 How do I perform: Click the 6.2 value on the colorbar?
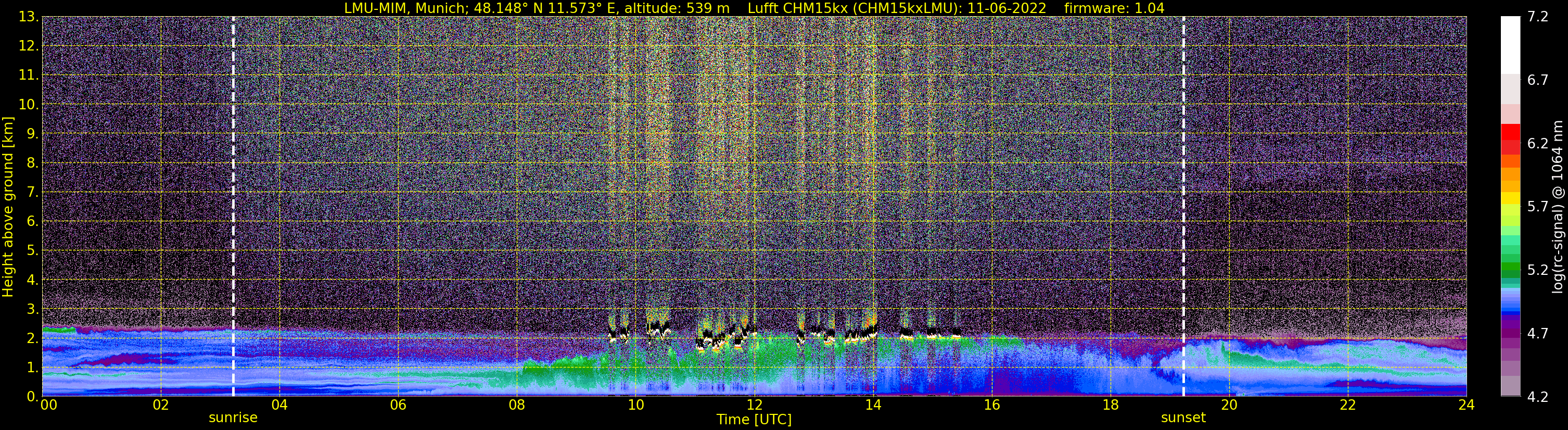(x=1538, y=143)
